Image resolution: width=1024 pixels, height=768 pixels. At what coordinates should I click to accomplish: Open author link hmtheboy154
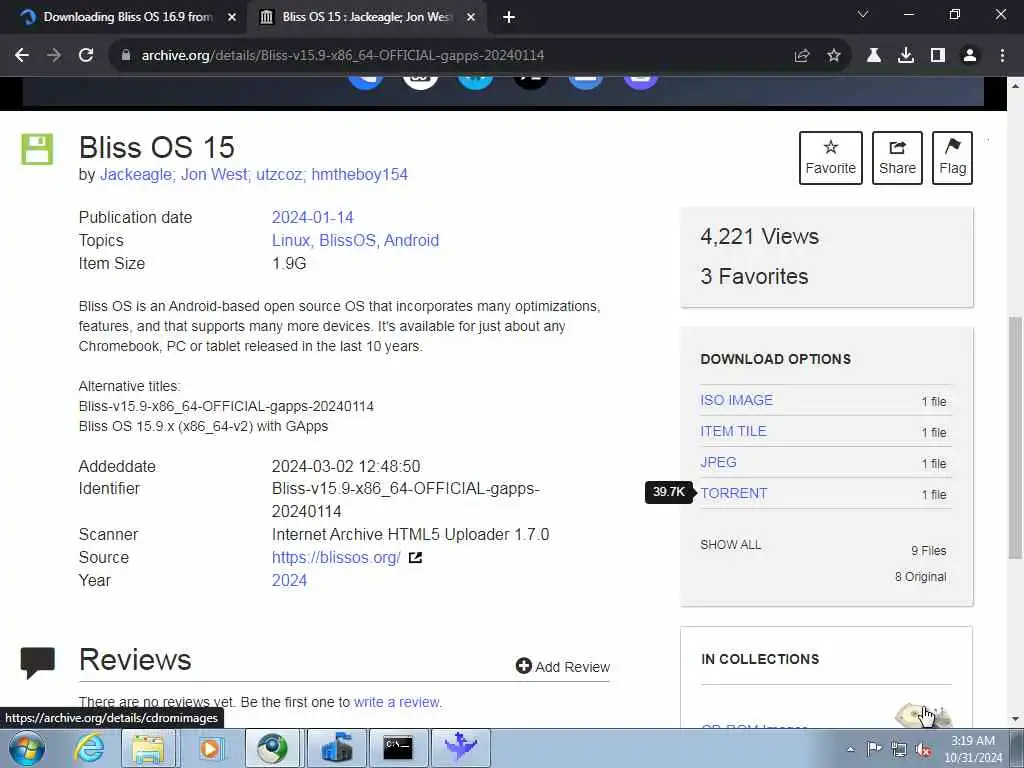[x=360, y=175]
